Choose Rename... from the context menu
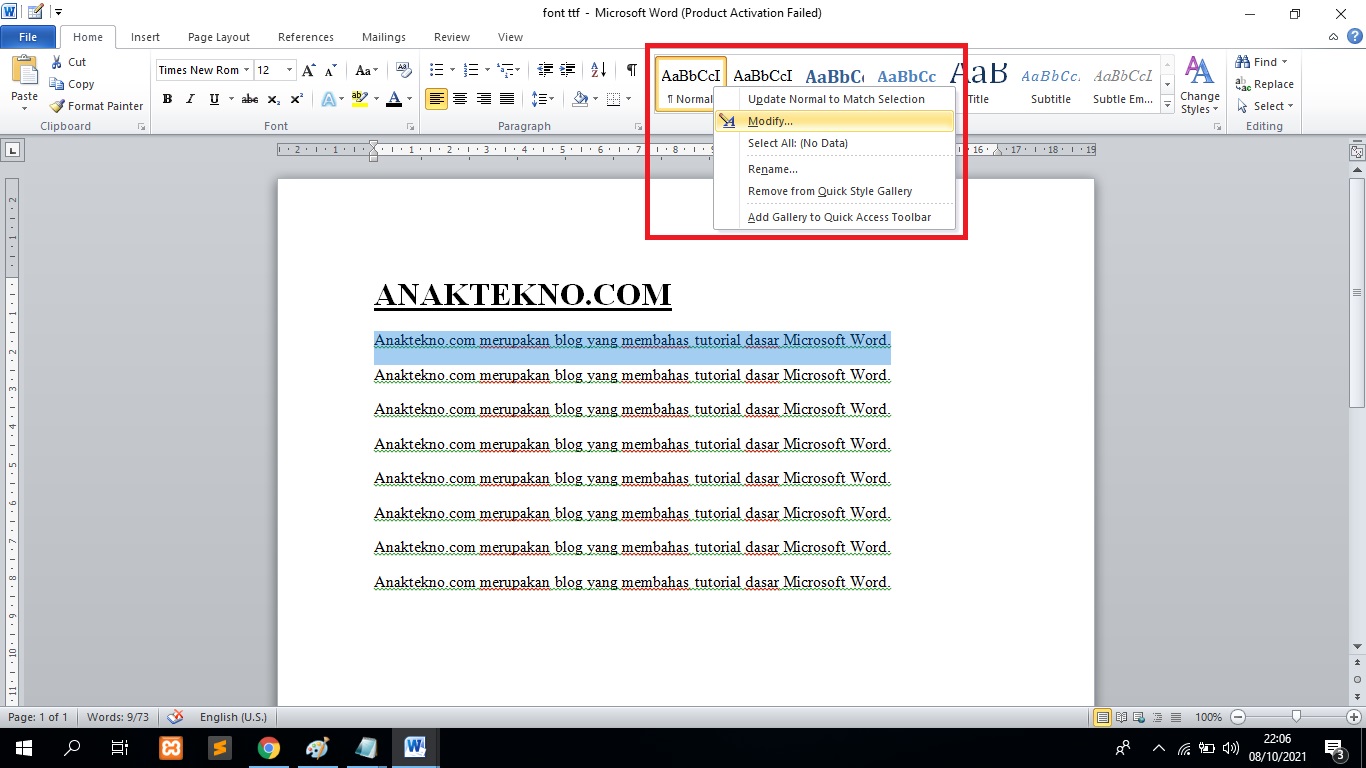 [x=835, y=169]
